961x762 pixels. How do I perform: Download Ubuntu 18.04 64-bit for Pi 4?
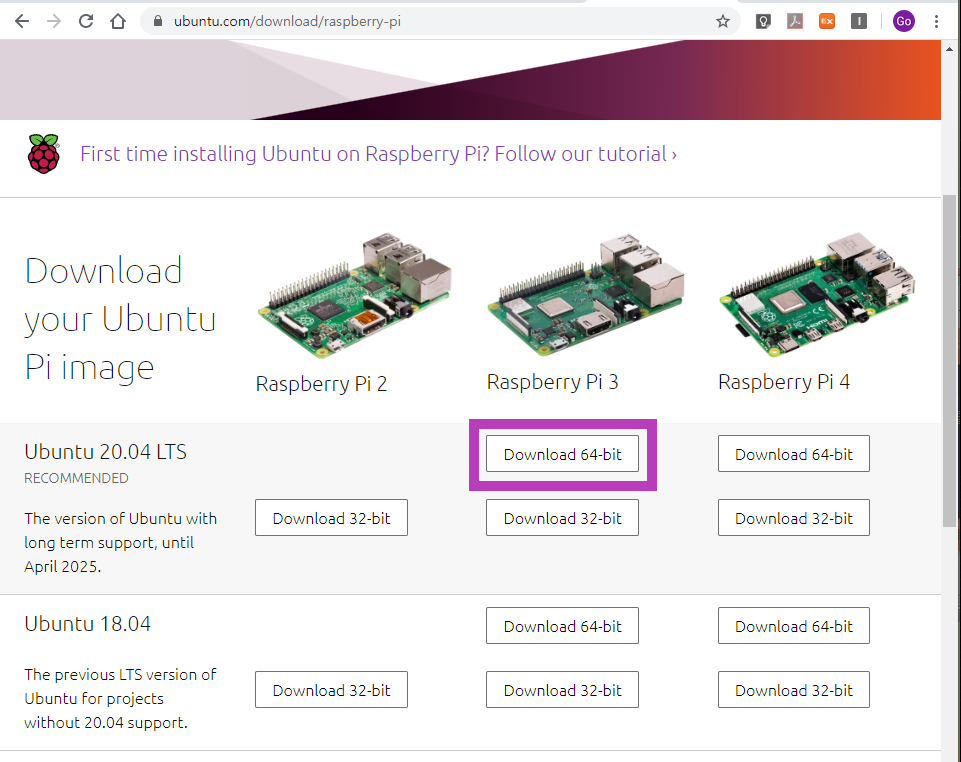coord(794,626)
